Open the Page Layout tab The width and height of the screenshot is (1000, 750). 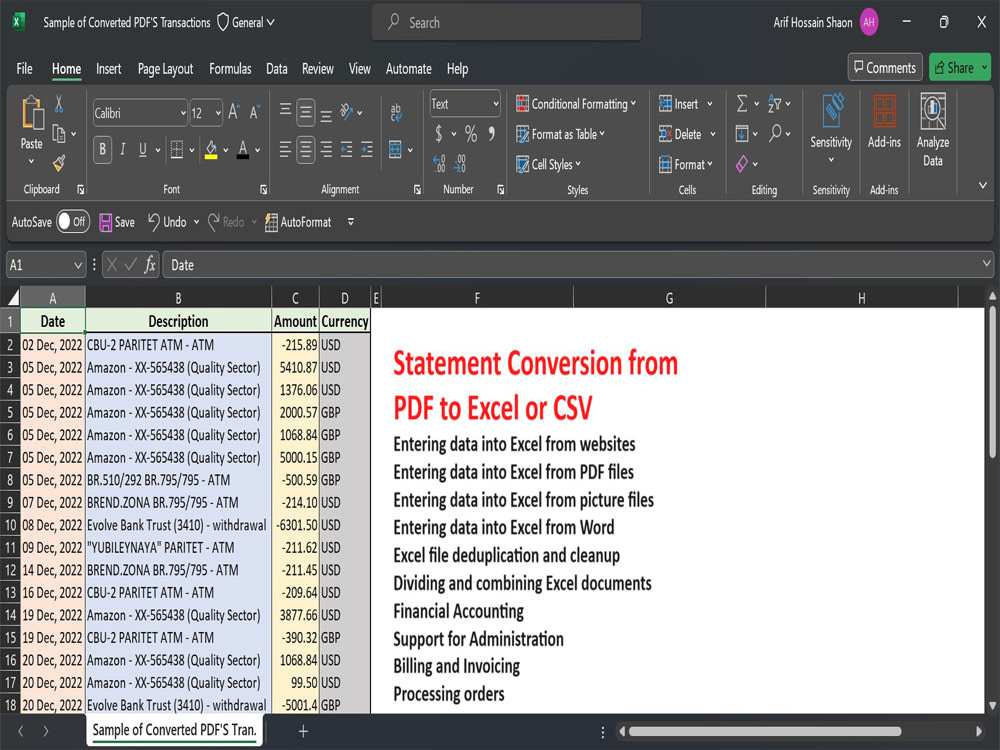pyautogui.click(x=165, y=68)
